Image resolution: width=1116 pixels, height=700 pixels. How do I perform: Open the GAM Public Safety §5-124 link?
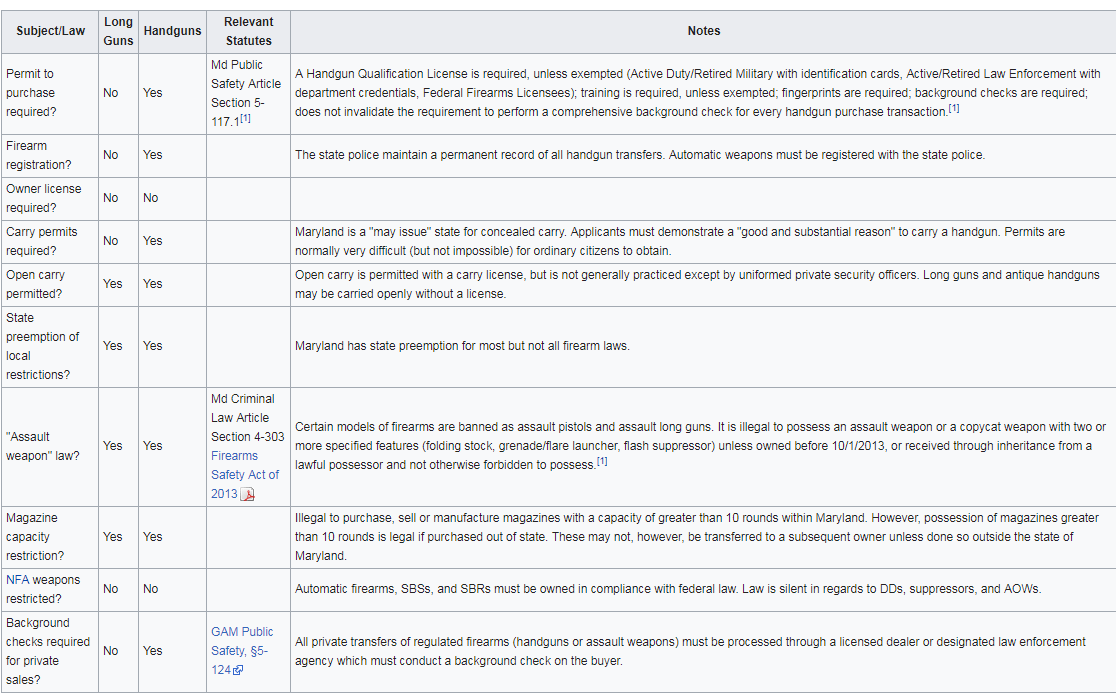point(242,650)
